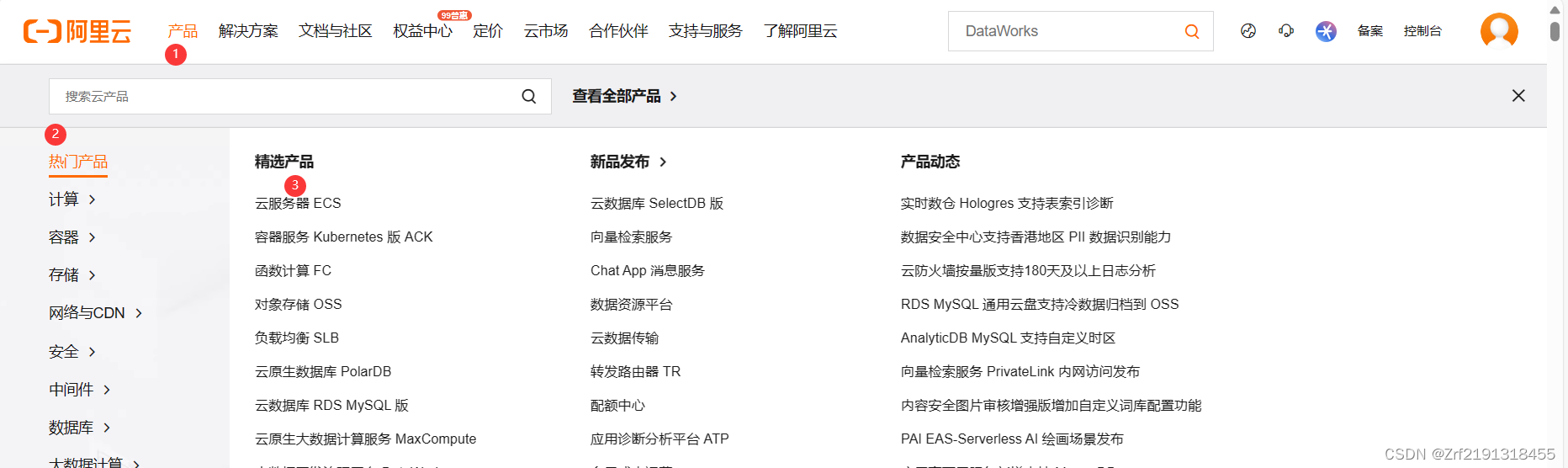The image size is (1568, 468).
Task: Open 向量检索服务 PrivateLink news item
Action: pyautogui.click(x=1020, y=371)
